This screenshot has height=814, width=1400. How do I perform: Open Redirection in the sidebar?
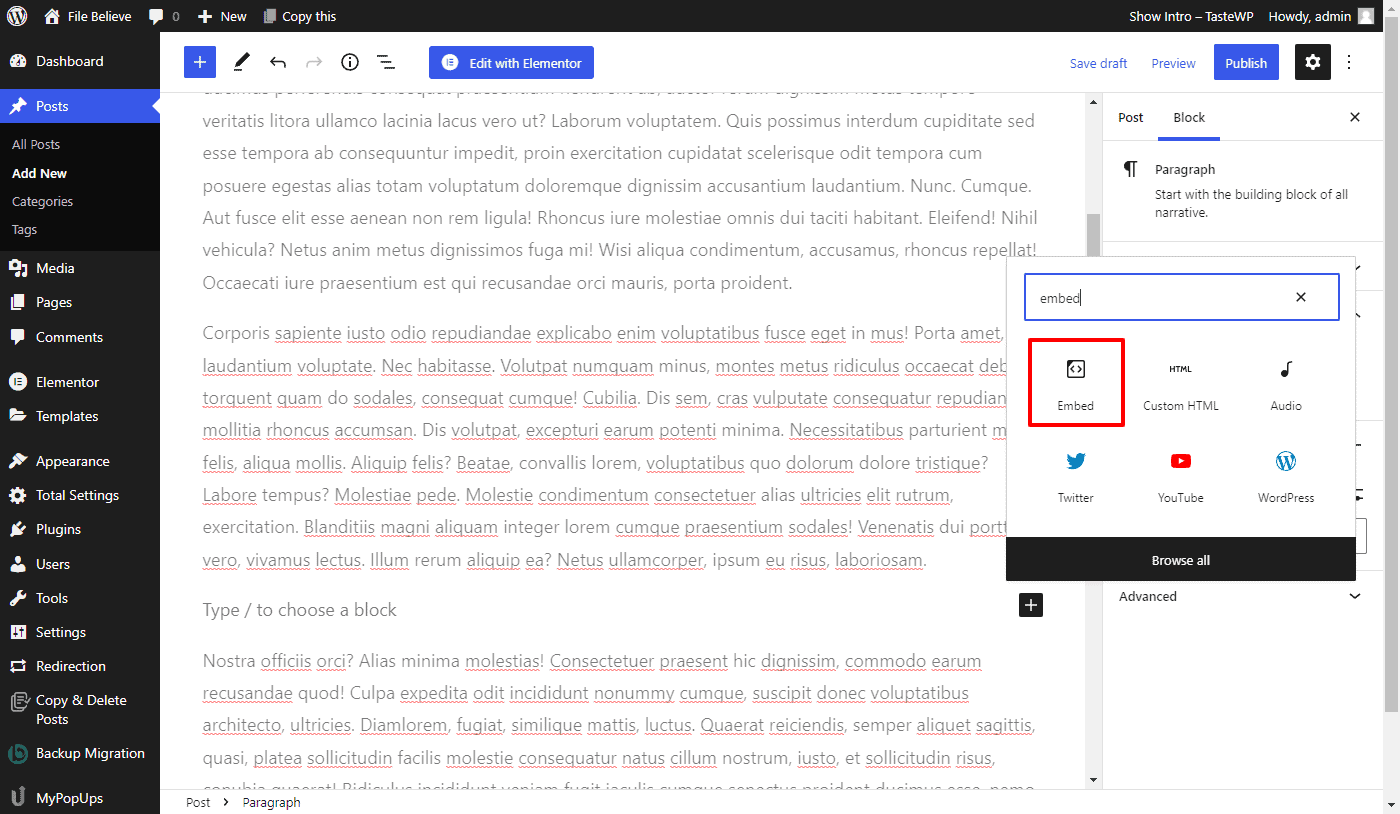[80, 666]
